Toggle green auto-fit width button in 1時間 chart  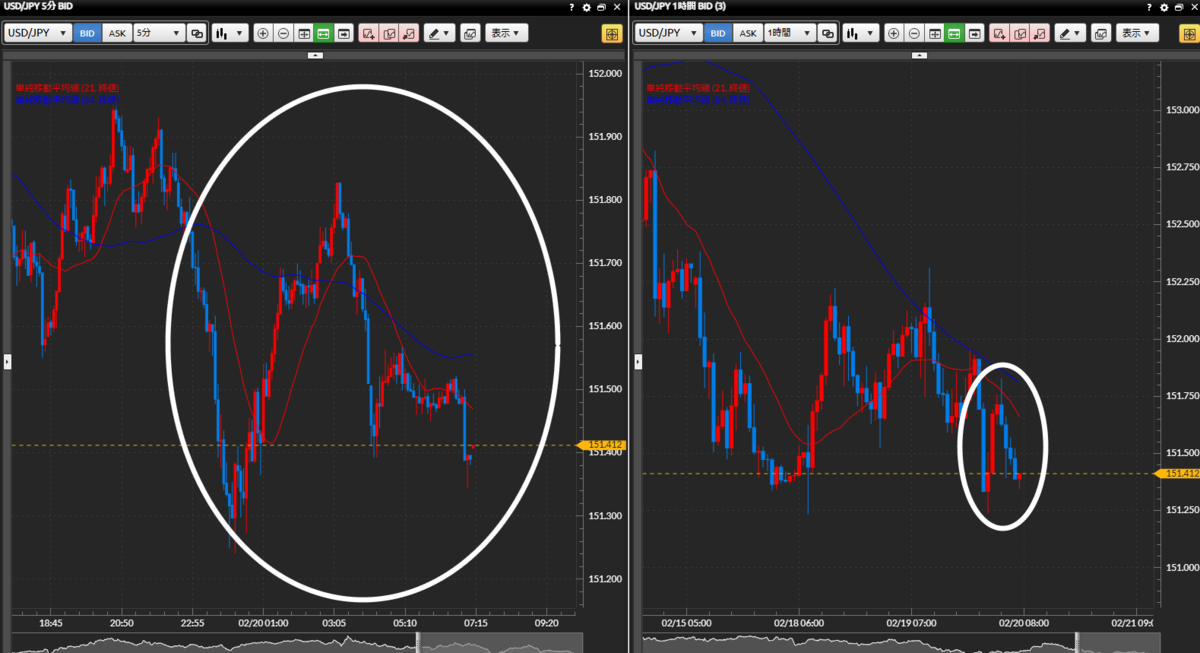click(953, 33)
